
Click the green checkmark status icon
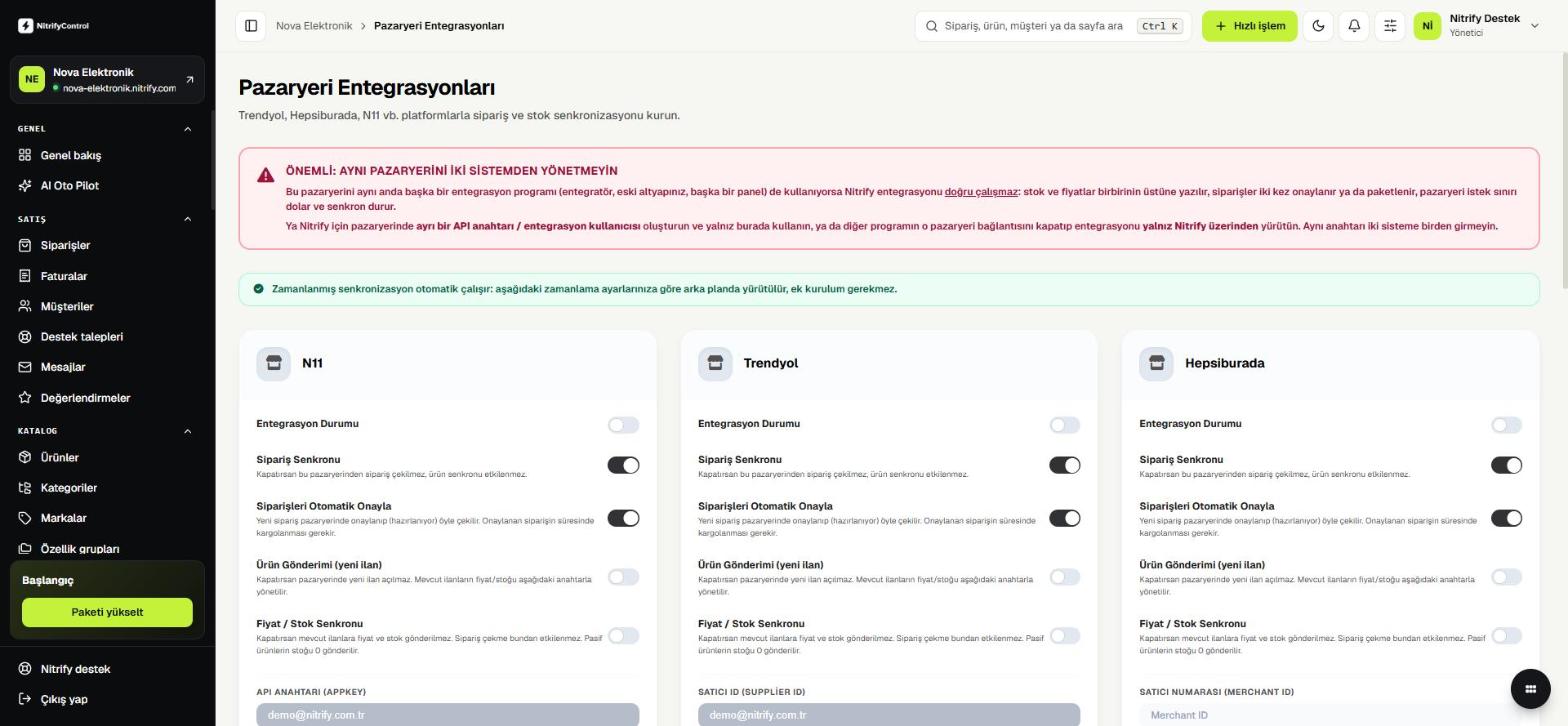[x=258, y=289]
